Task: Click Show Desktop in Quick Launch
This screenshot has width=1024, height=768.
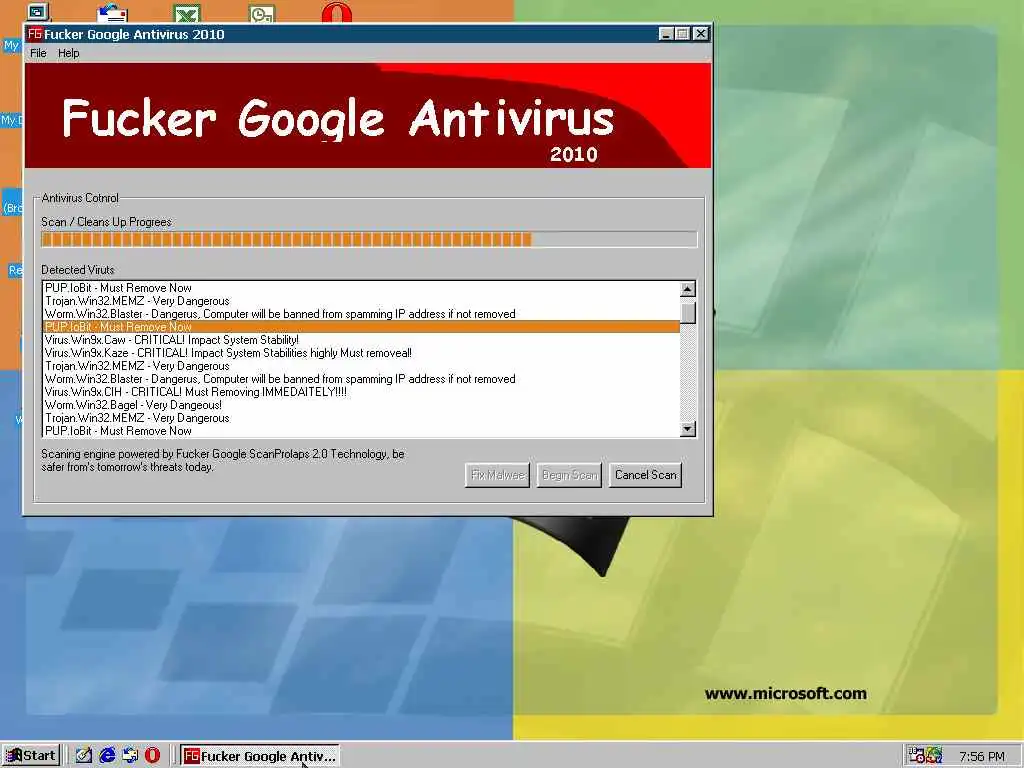Action: pos(84,756)
